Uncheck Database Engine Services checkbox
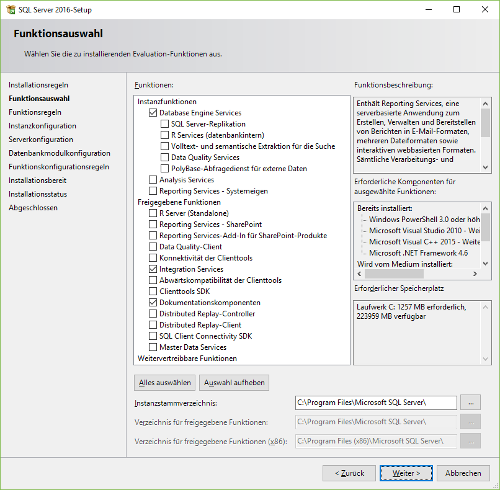The width and height of the screenshot is (500, 490). tap(153, 113)
